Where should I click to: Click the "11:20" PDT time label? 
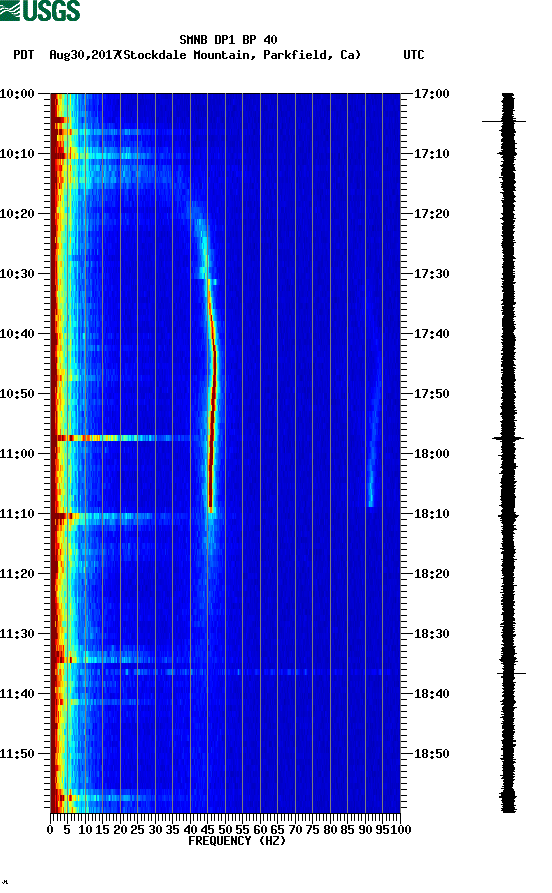(x=17, y=574)
